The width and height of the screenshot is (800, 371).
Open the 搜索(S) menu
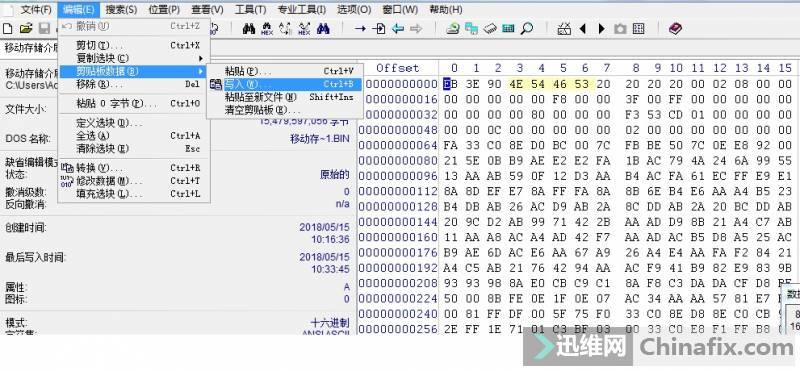[120, 10]
